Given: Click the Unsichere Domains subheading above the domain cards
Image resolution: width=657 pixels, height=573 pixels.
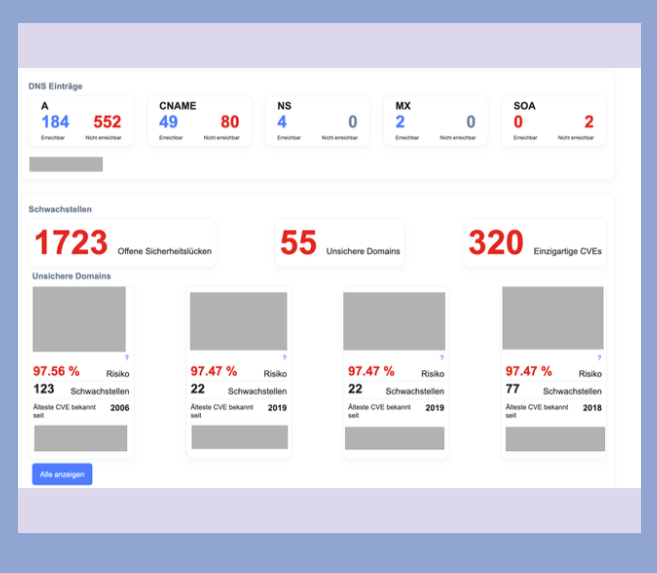Looking at the screenshot, I should click(72, 276).
